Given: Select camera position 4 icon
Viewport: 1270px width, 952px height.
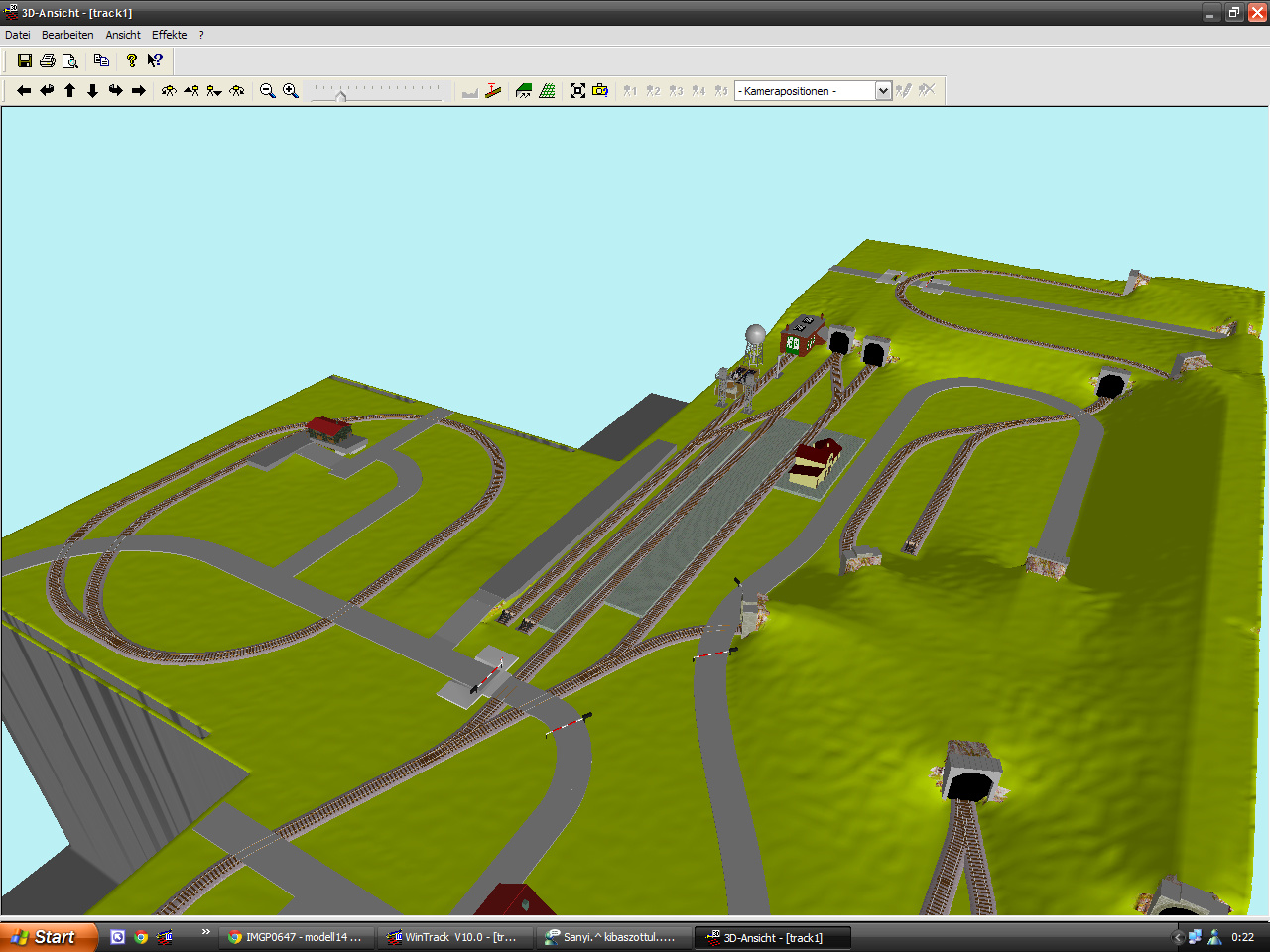Looking at the screenshot, I should (x=698, y=90).
